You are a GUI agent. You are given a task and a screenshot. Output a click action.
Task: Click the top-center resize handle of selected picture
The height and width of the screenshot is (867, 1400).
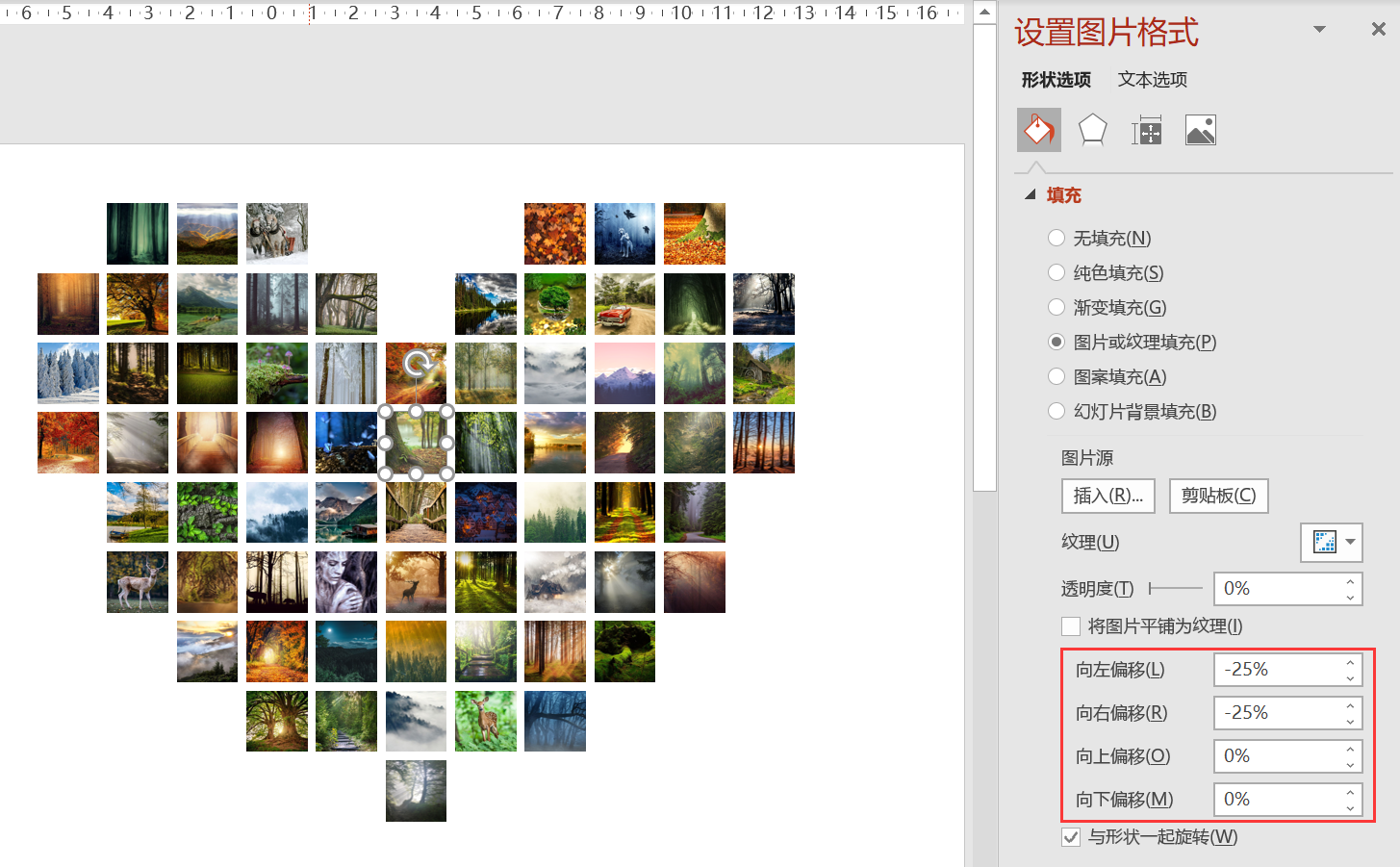click(x=417, y=412)
